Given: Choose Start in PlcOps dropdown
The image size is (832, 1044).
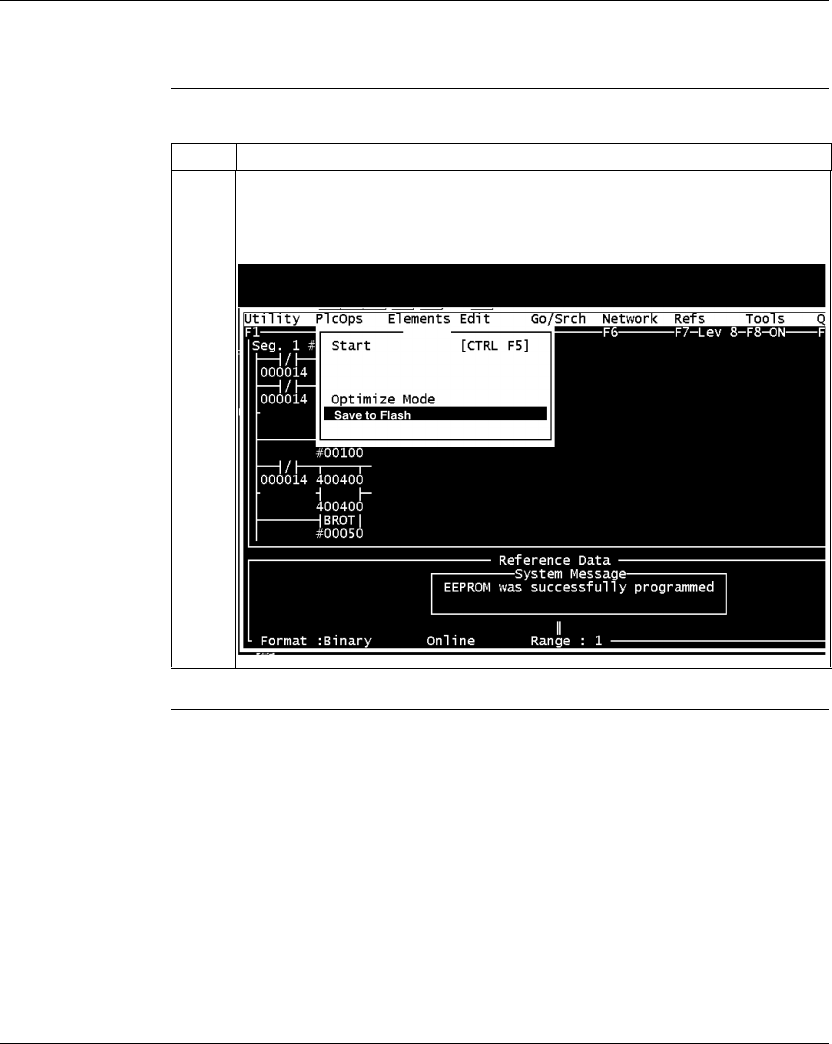Looking at the screenshot, I should click(x=351, y=346).
